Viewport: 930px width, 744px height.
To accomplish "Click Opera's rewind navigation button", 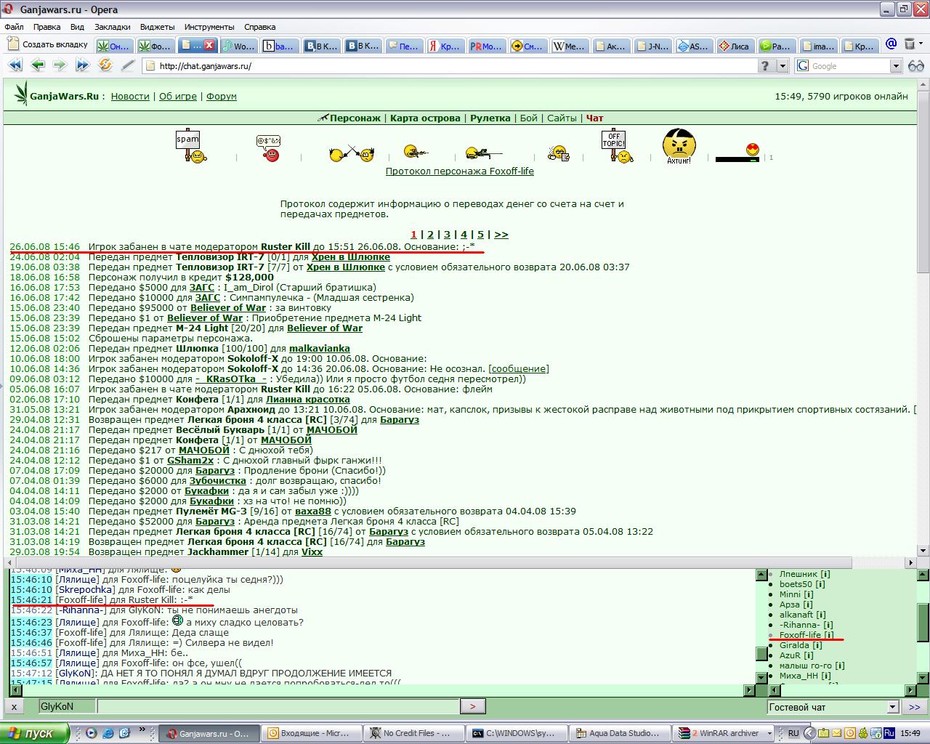I will (15, 66).
